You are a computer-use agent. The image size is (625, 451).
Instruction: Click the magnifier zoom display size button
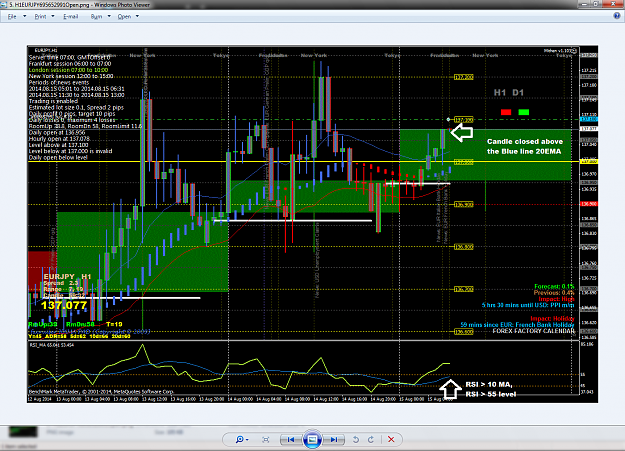242,439
